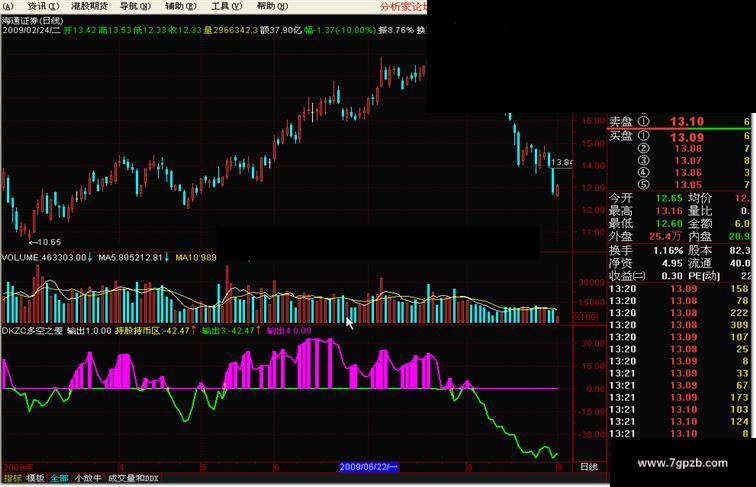Click the DKZC多空之变 indicator title

pos(32,331)
